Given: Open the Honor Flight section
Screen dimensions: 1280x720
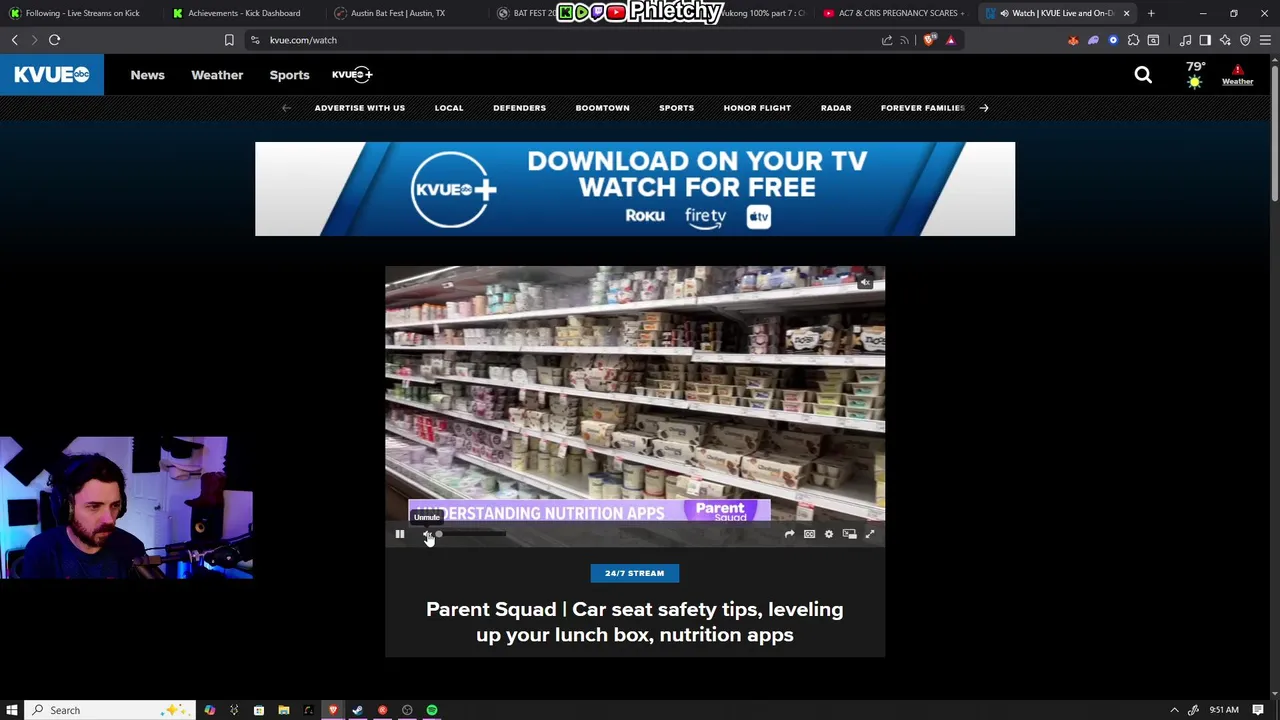Looking at the screenshot, I should point(757,108).
